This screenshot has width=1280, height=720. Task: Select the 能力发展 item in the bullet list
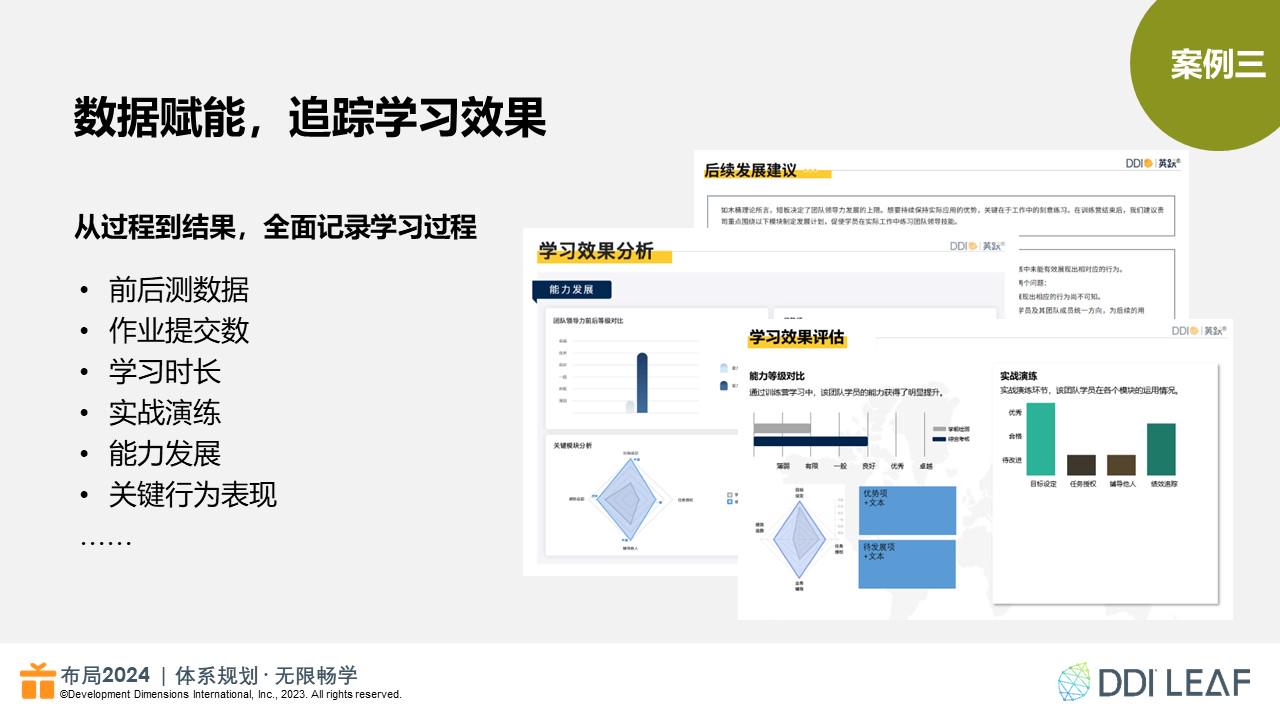coord(165,454)
